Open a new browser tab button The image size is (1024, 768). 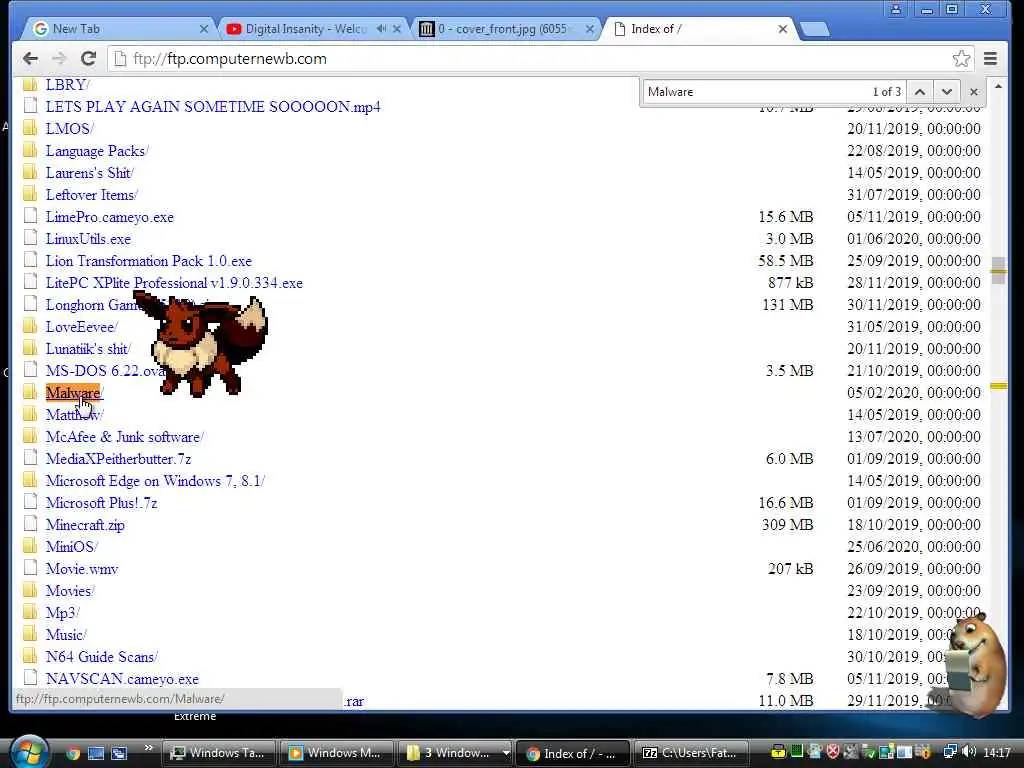pos(814,29)
